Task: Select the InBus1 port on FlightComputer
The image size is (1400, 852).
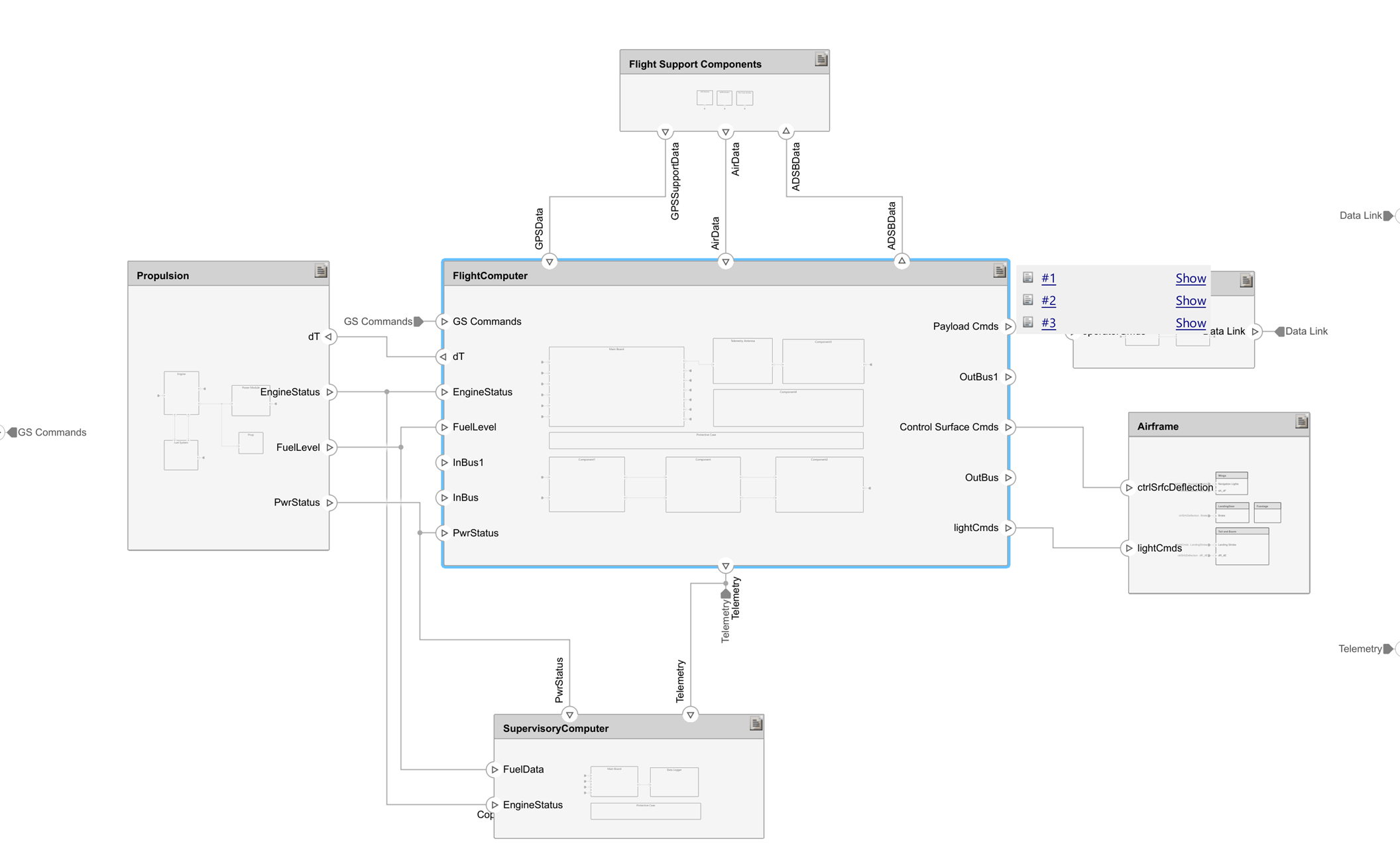Action: [444, 462]
